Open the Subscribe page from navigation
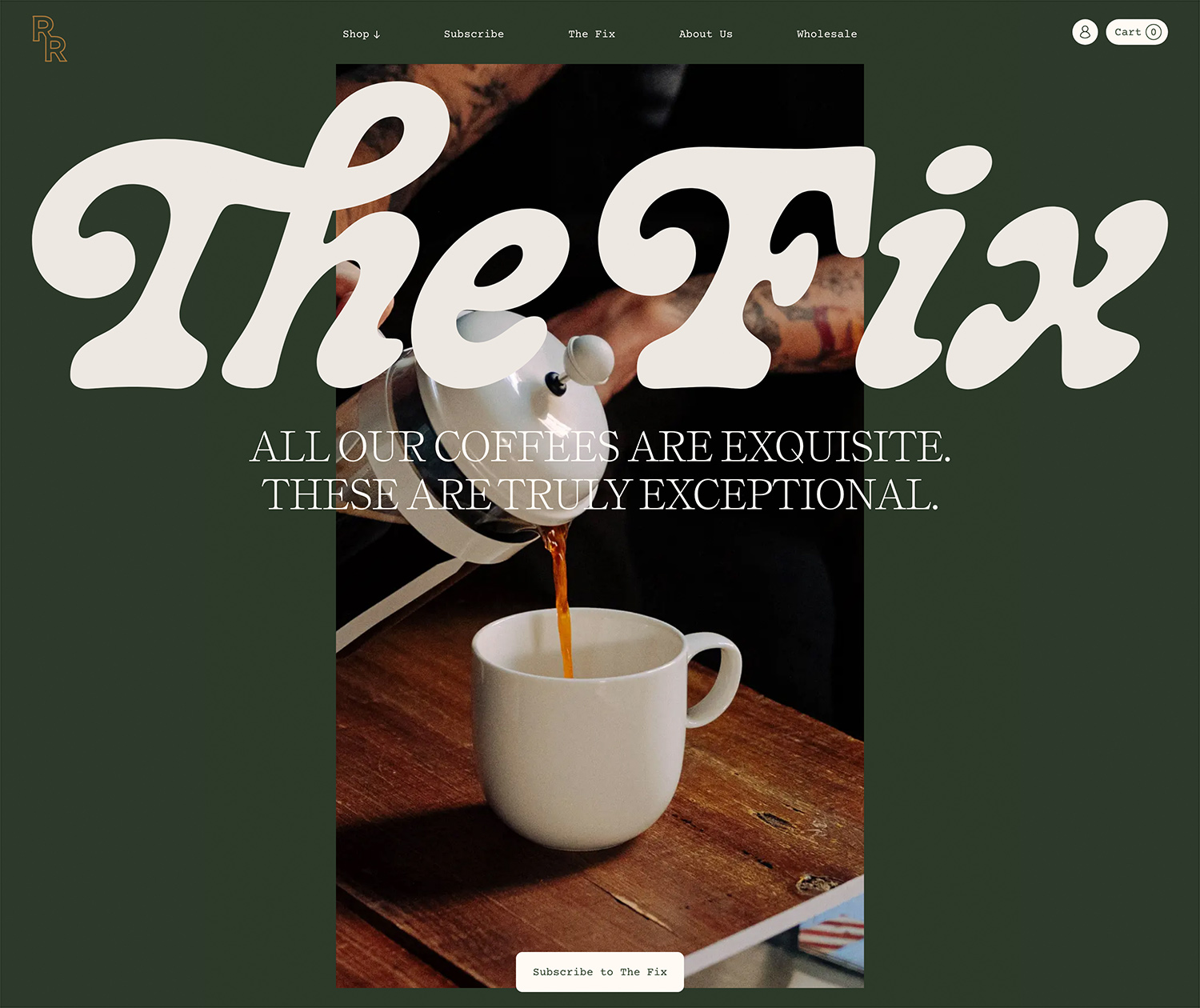This screenshot has height=1008, width=1200. (x=474, y=34)
